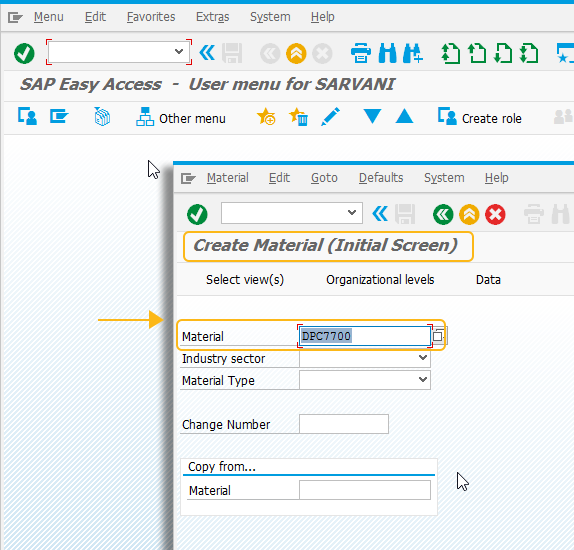The image size is (574, 550).
Task: Expand the Industry sector dropdown
Action: click(x=423, y=358)
